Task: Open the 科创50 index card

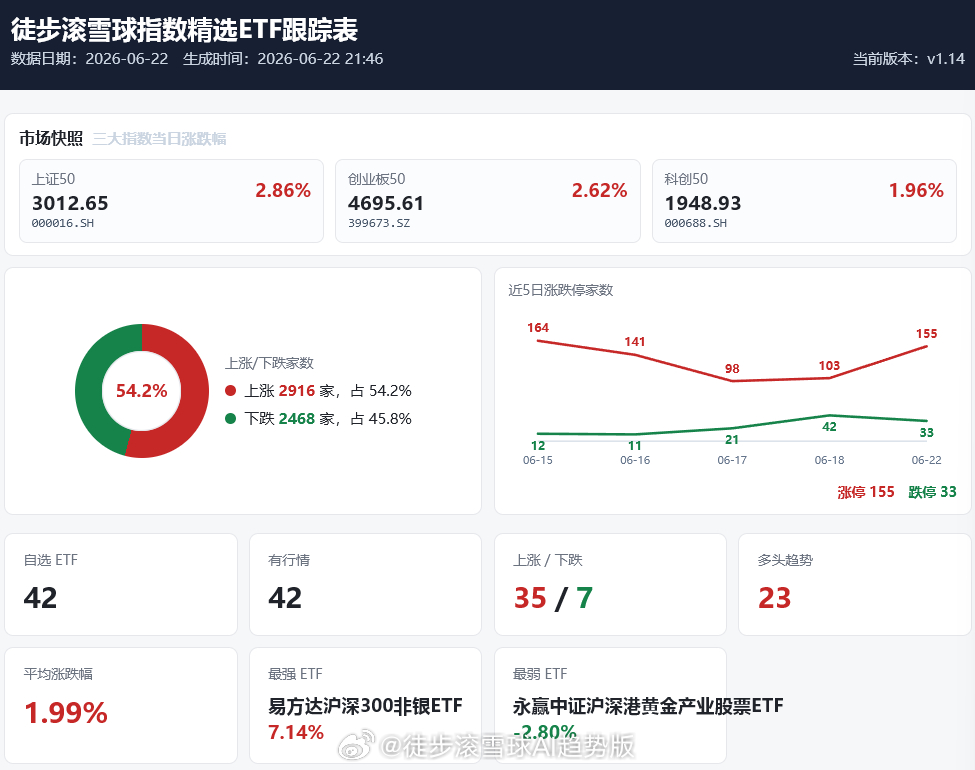Action: point(804,201)
